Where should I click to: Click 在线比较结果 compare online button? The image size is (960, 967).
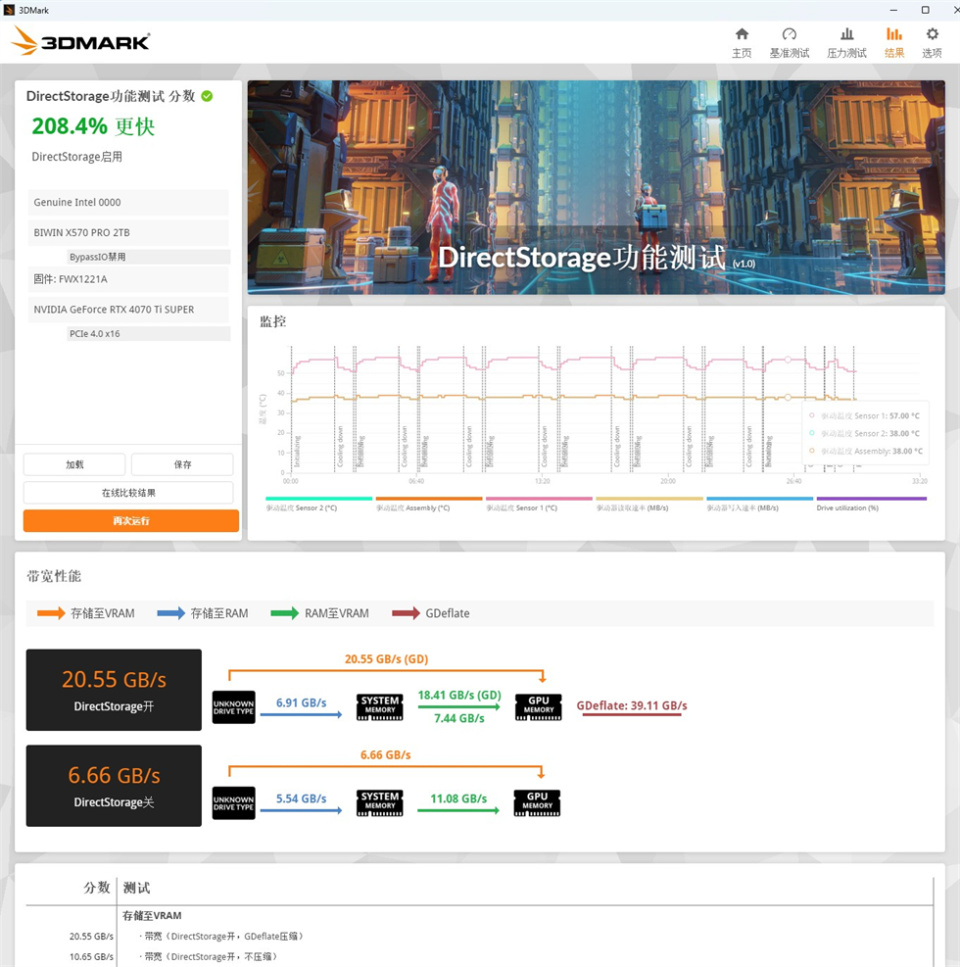(128, 493)
